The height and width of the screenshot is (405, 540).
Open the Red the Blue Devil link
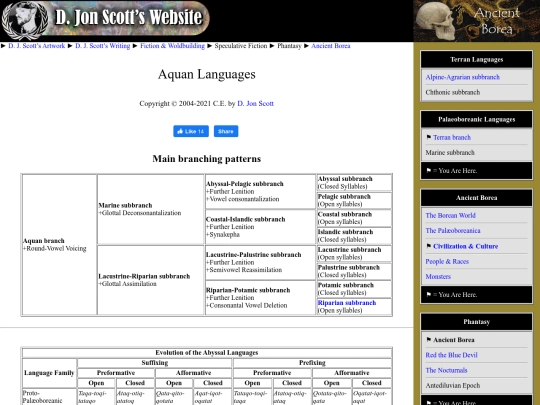point(451,355)
